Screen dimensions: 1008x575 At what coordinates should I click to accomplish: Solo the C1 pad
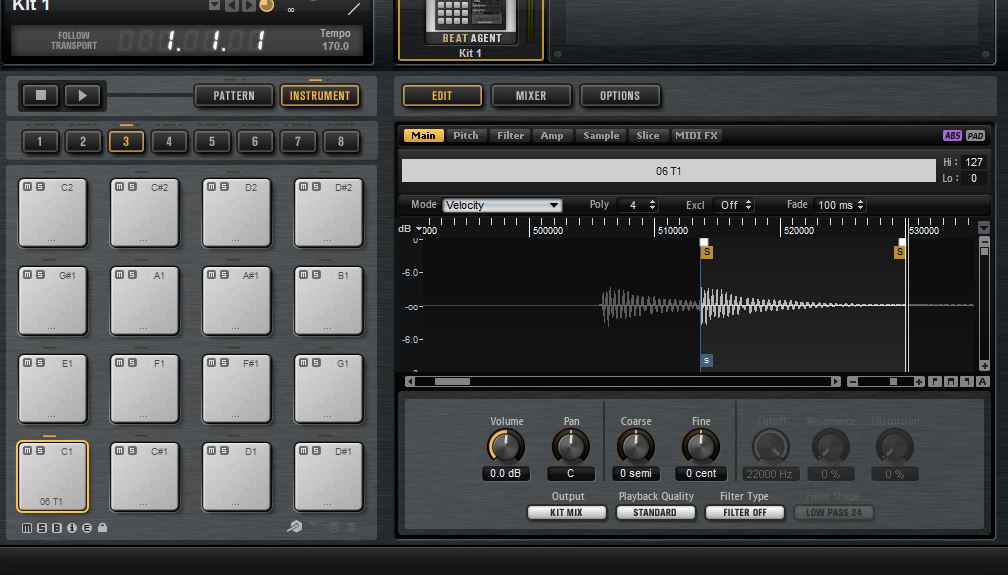tap(39, 451)
